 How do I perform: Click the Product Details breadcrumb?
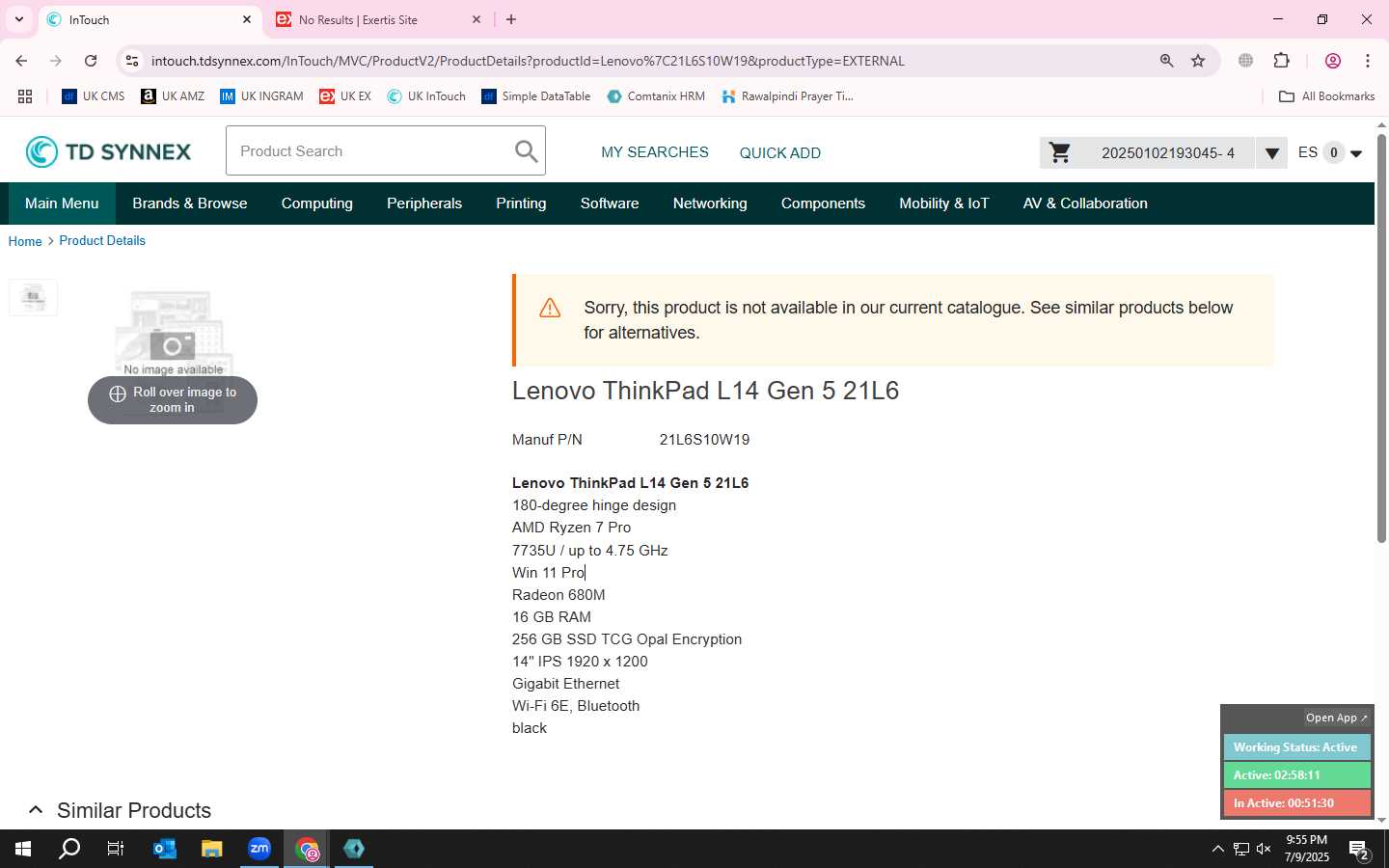click(102, 240)
